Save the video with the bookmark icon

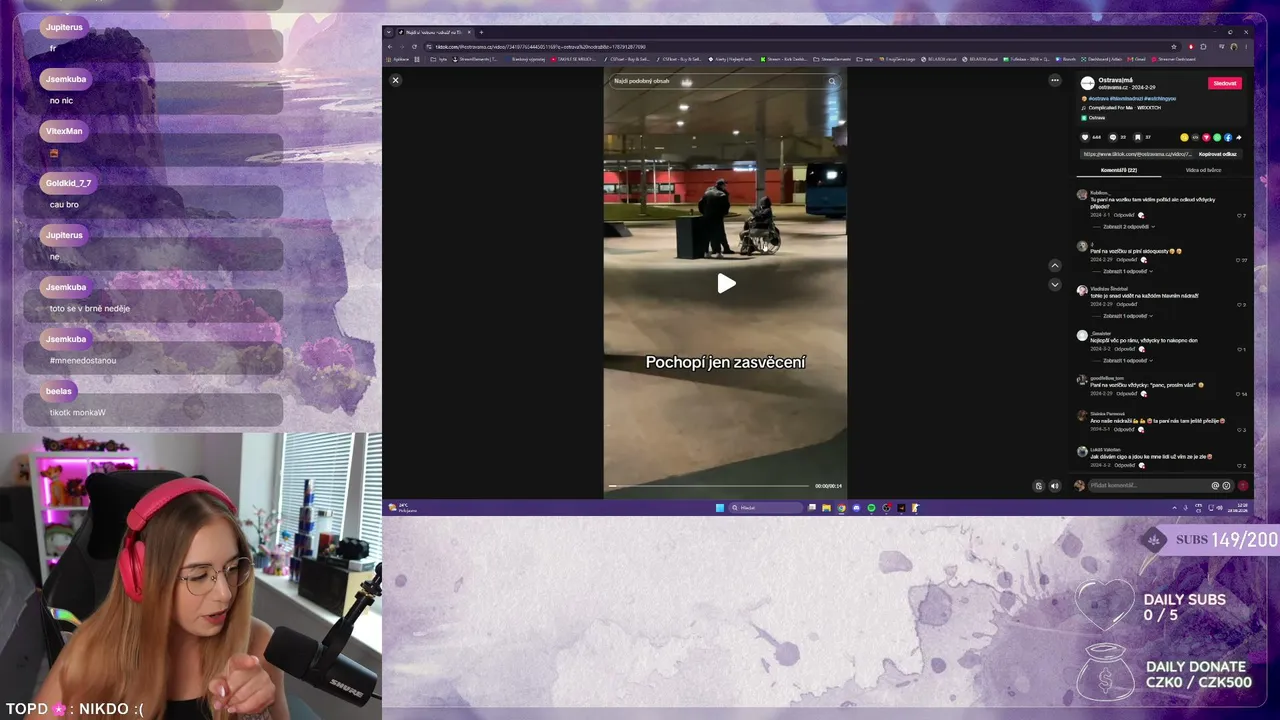click(x=1138, y=137)
